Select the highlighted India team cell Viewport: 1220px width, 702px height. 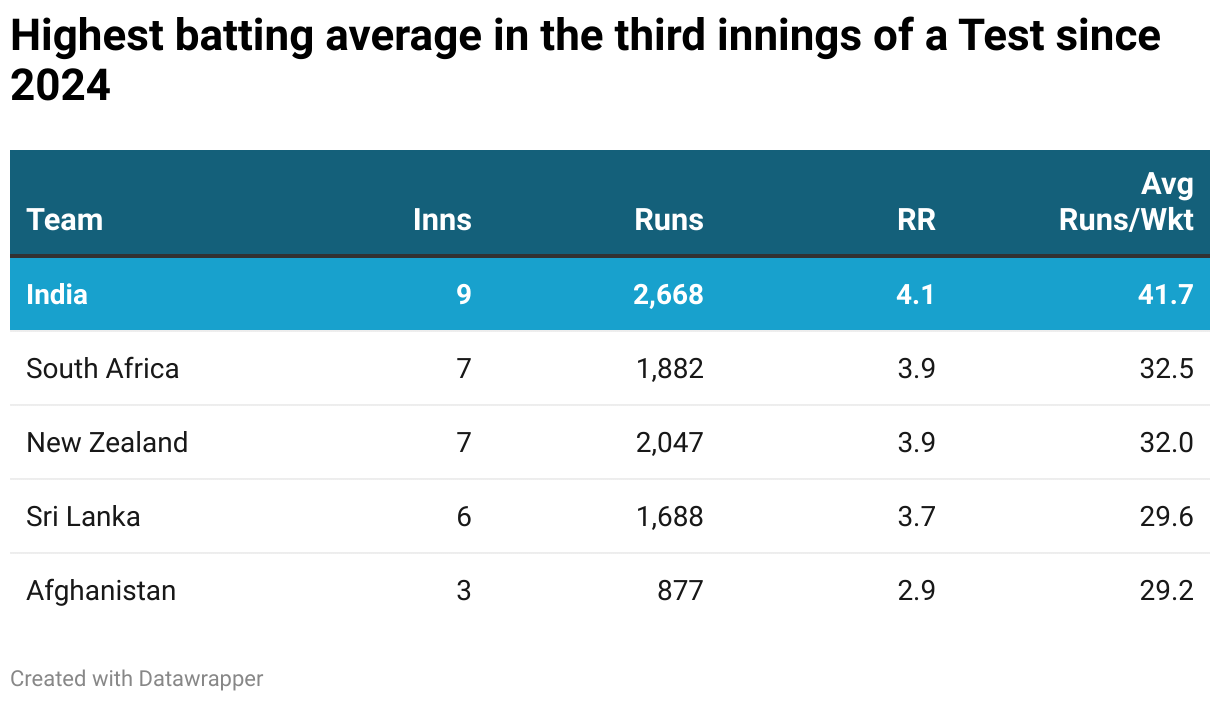point(57,294)
